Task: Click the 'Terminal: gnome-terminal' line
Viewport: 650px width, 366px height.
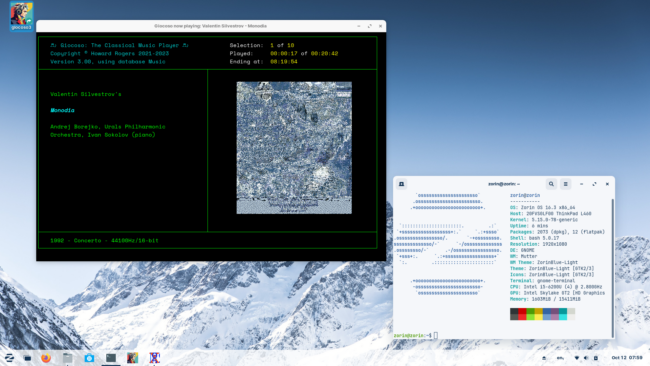Action: [543, 281]
